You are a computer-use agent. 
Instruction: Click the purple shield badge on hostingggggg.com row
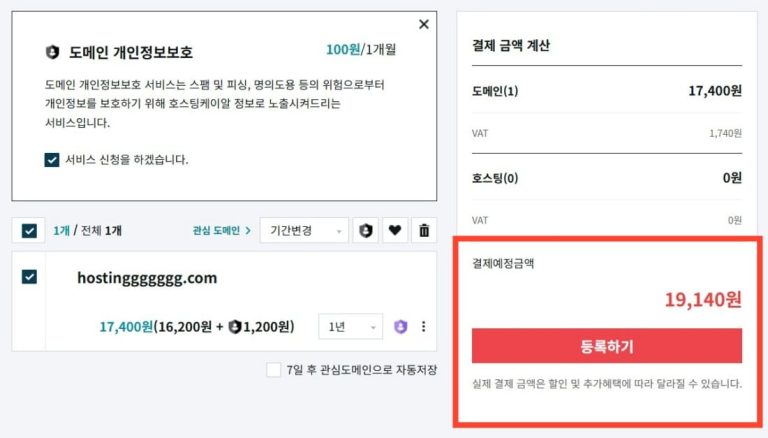point(401,327)
